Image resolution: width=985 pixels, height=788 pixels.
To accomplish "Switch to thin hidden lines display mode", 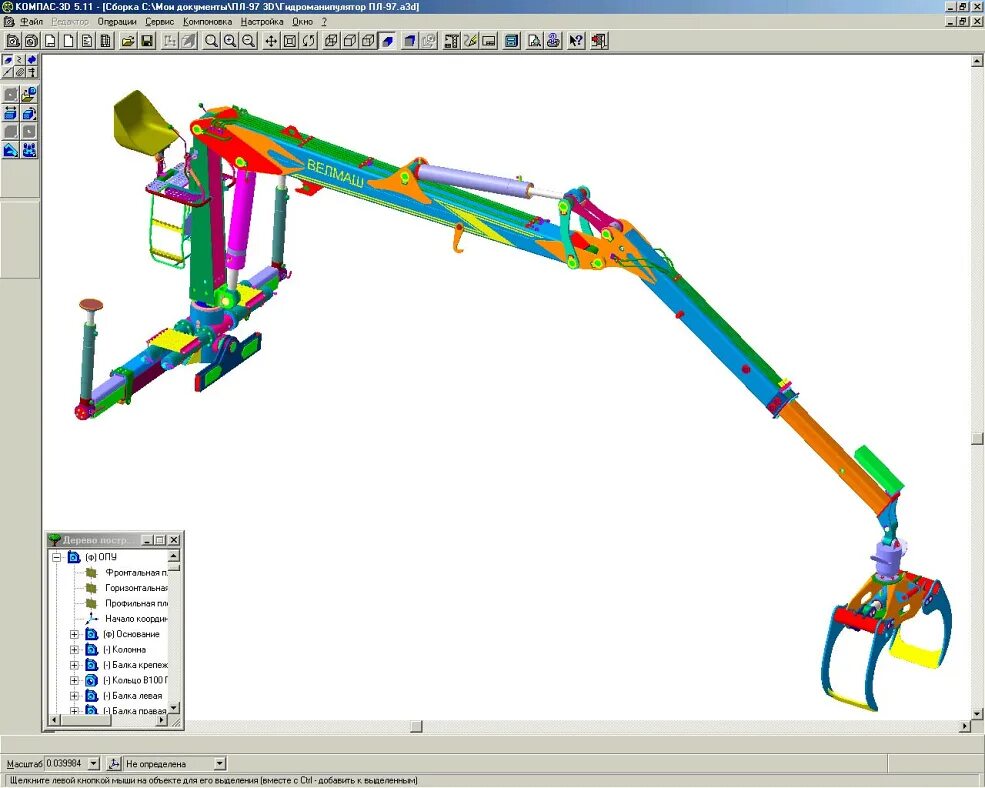I will pyautogui.click(x=369, y=41).
